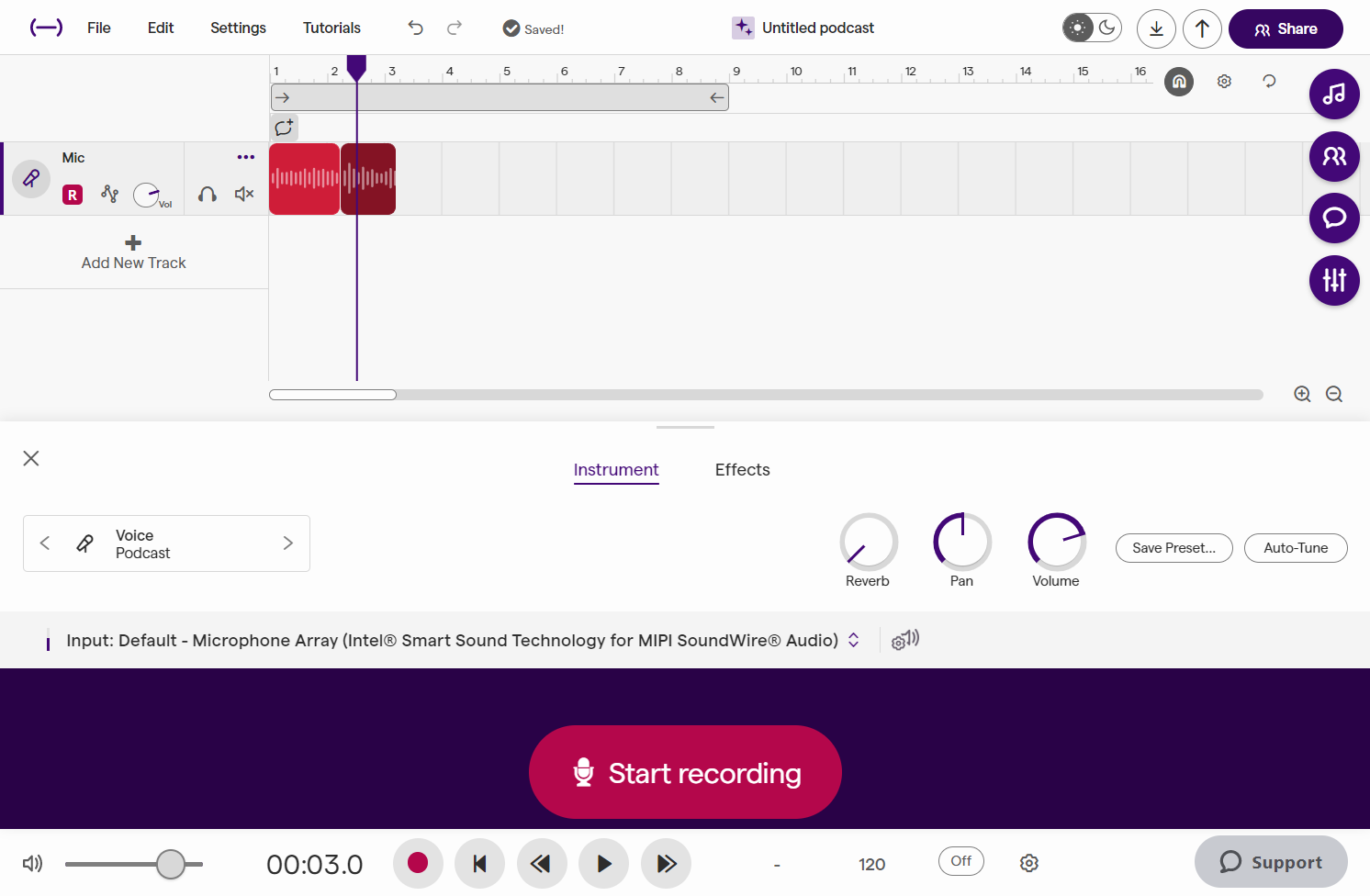Click the Soundtrap logo icon

[x=46, y=28]
